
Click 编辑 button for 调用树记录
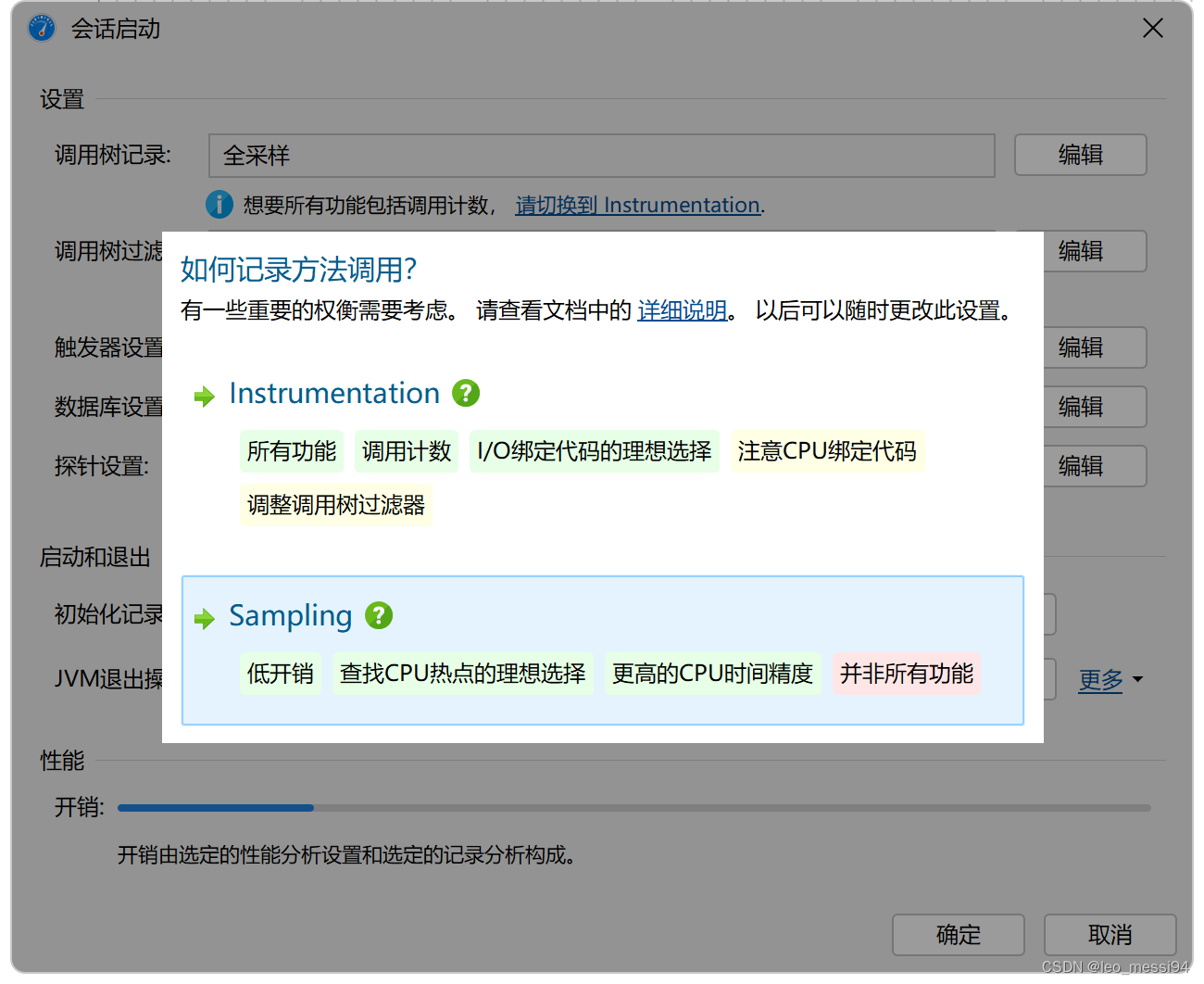tap(1081, 155)
